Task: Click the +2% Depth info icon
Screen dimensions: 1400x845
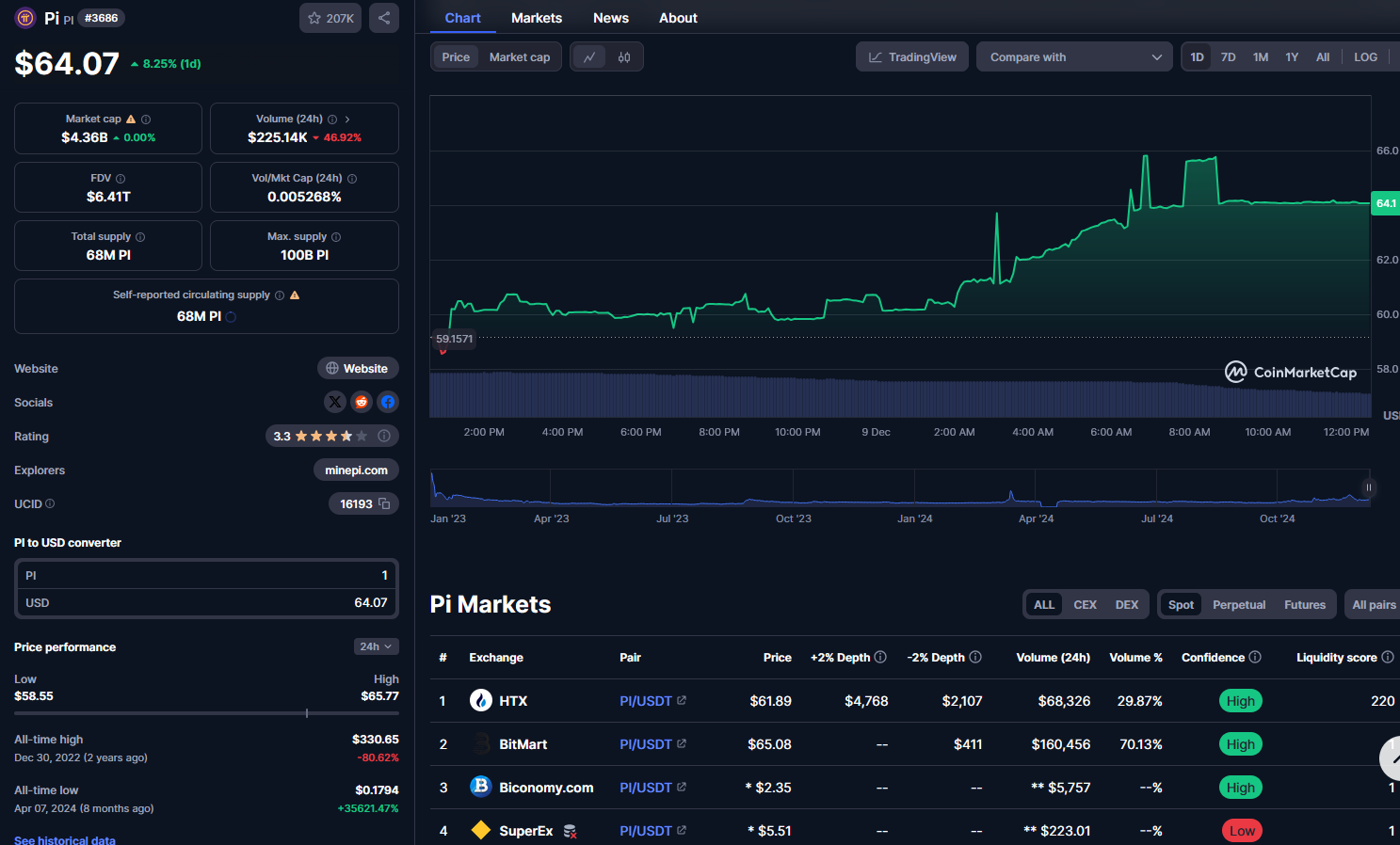Action: pos(880,657)
